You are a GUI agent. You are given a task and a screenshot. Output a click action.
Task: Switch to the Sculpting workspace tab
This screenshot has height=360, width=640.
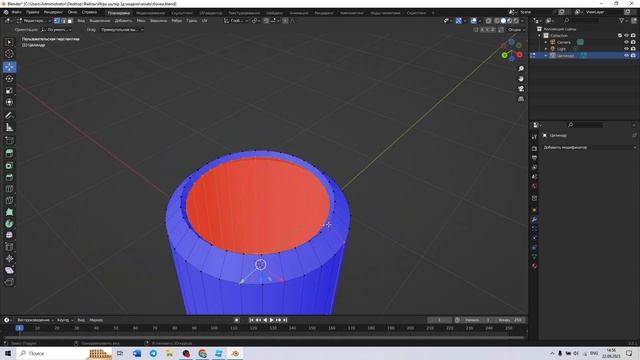pos(182,13)
